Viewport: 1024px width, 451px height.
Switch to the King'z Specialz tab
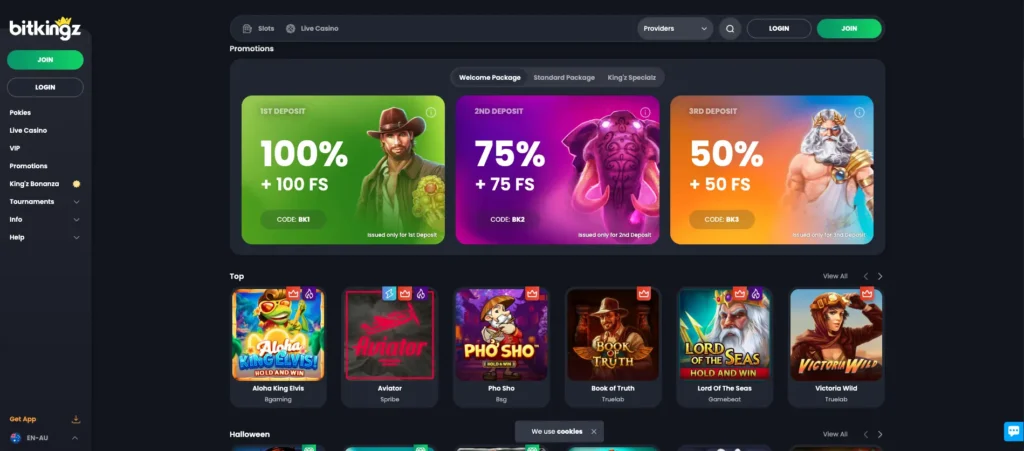630,78
